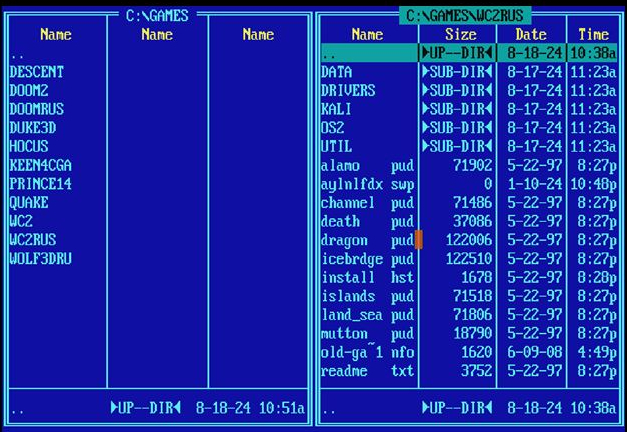Click right panel status UP--DIR text
The height and width of the screenshot is (432, 627).
click(x=457, y=408)
